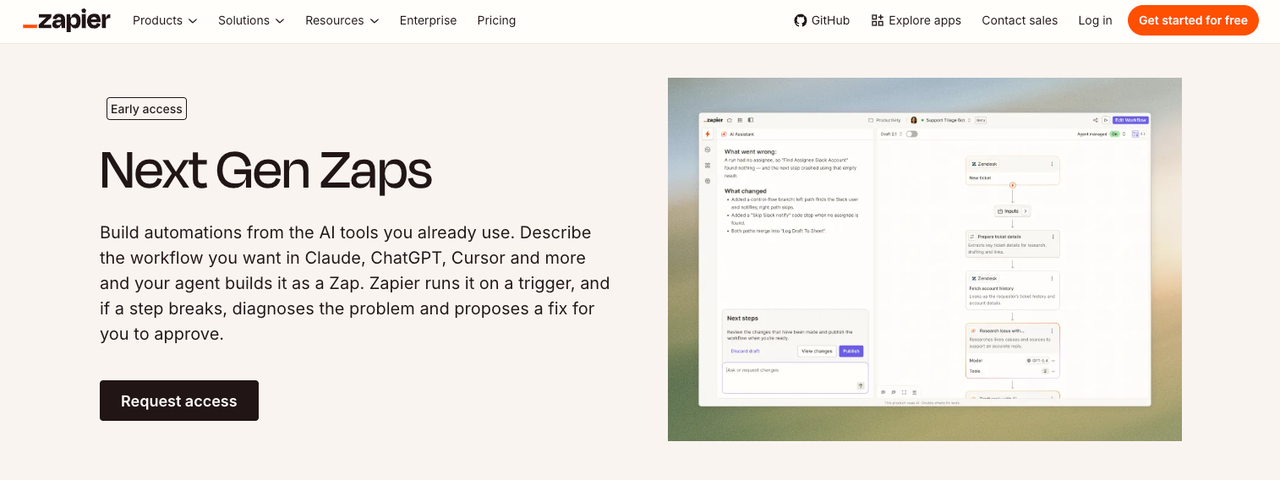
Task: Click the AI Assistant label icon in preview
Action: coord(724,134)
